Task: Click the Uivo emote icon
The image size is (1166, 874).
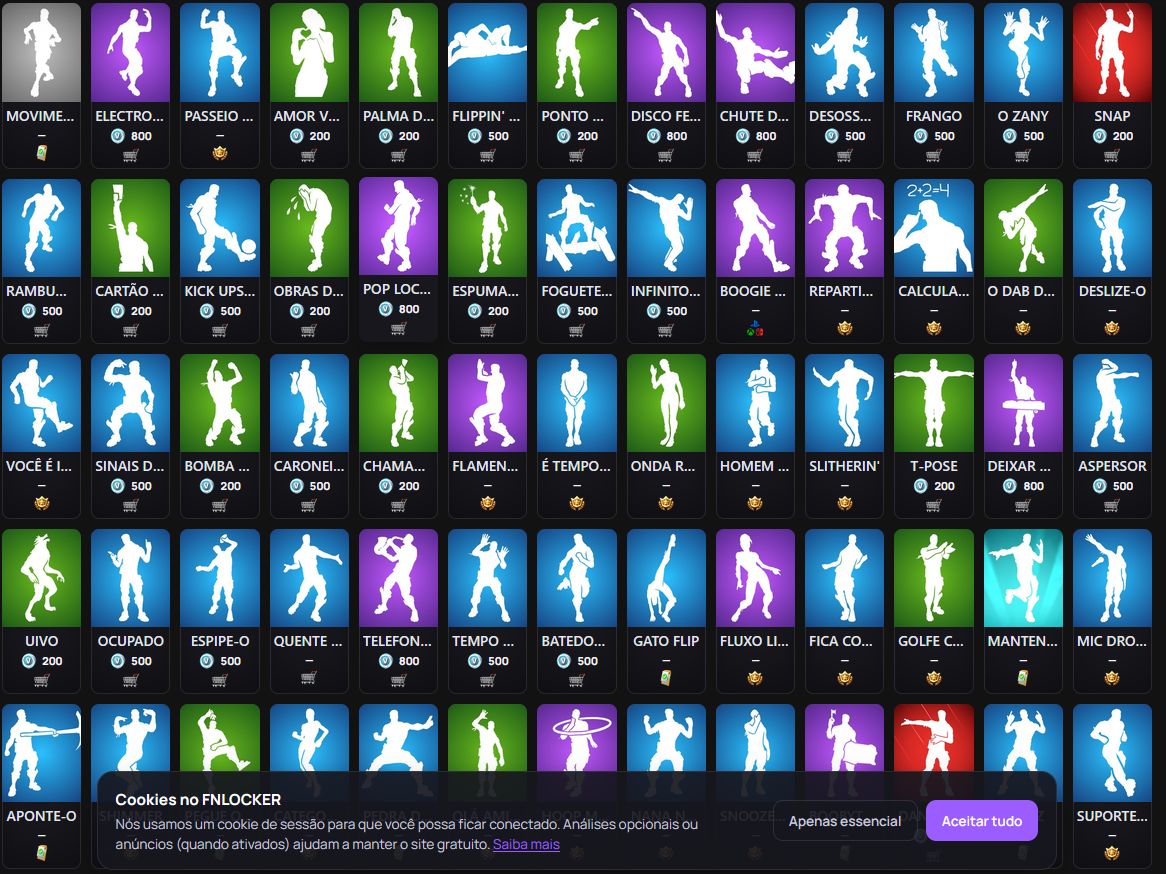Action: coord(41,578)
